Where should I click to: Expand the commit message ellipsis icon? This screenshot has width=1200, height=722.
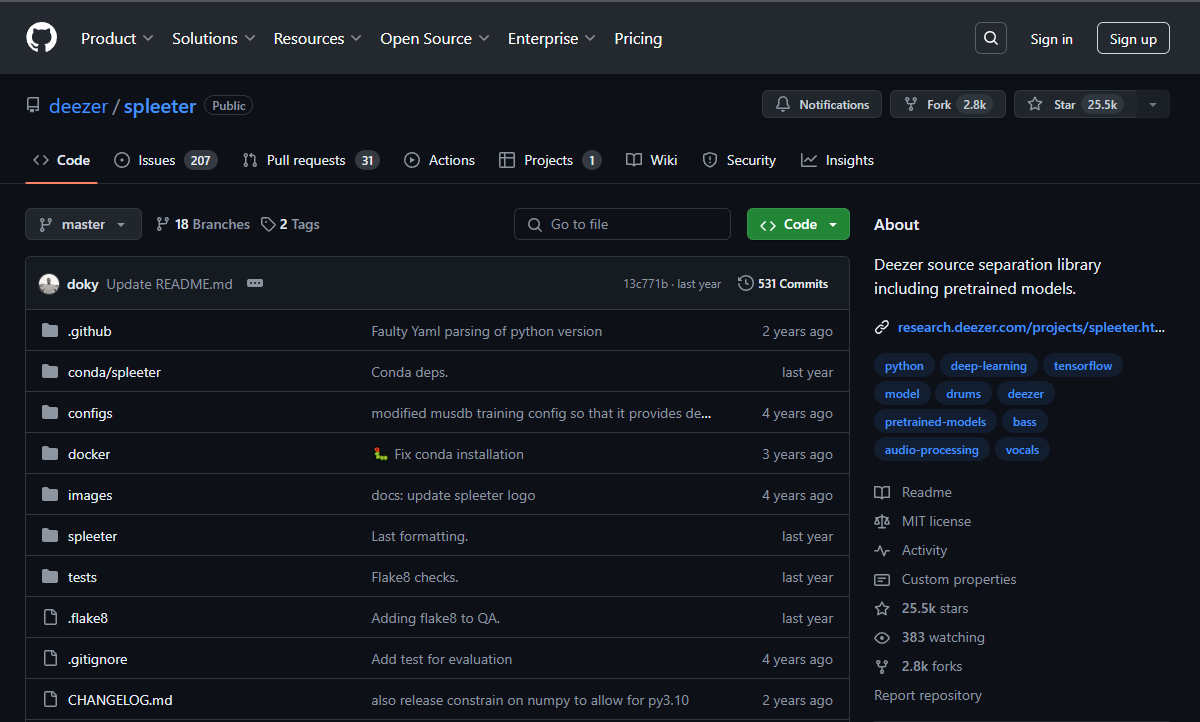pyautogui.click(x=255, y=284)
